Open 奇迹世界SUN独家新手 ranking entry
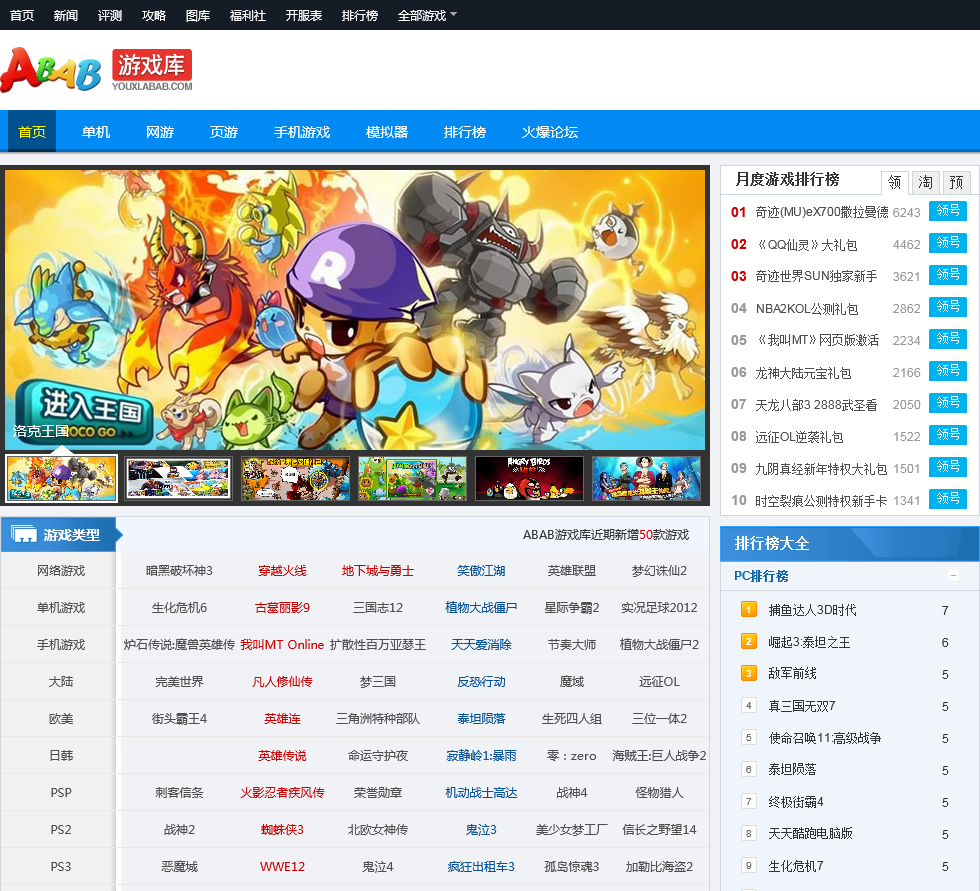The height and width of the screenshot is (891, 980). click(816, 276)
